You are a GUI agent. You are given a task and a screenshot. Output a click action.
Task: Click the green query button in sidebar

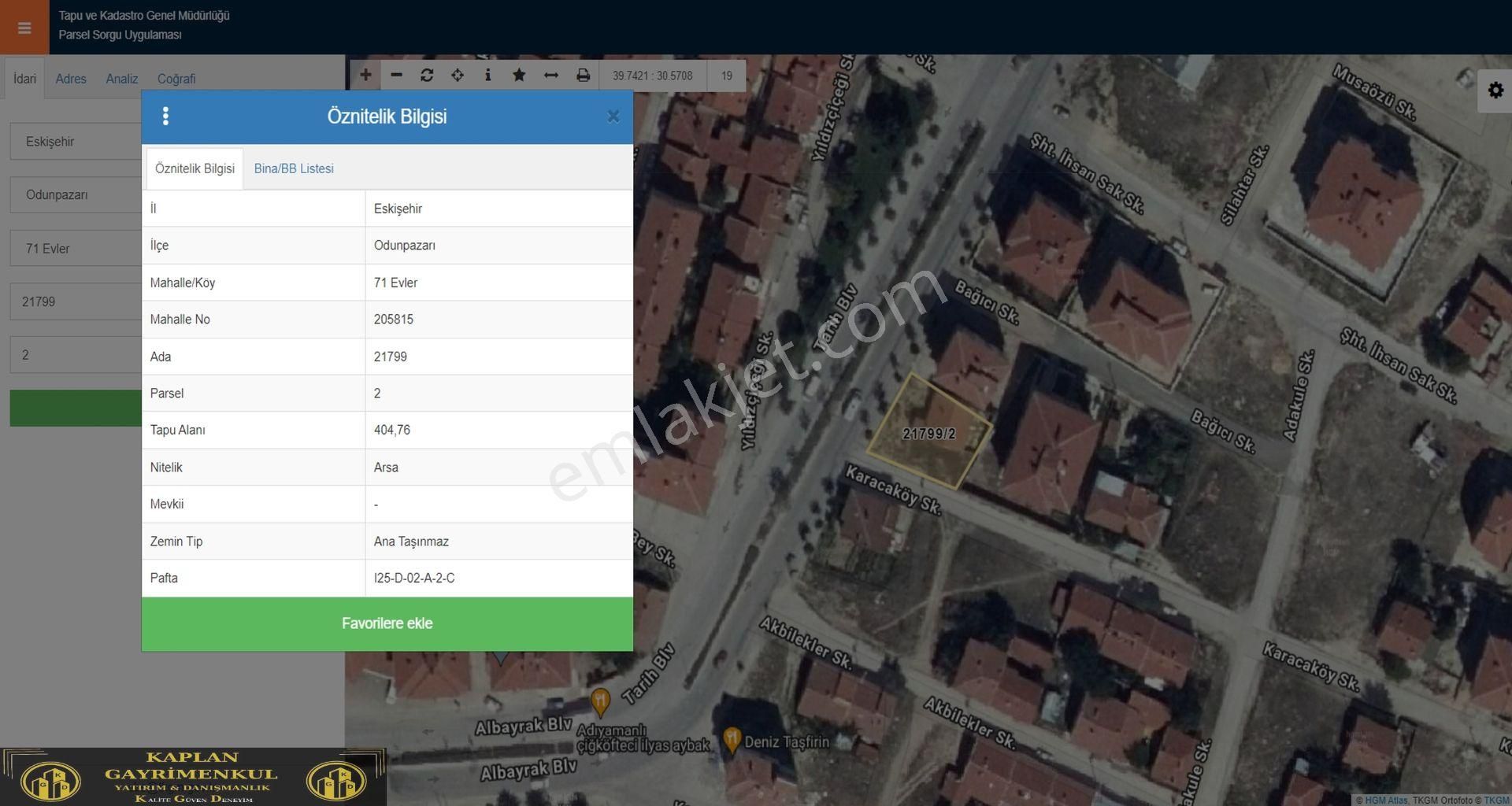(76, 408)
